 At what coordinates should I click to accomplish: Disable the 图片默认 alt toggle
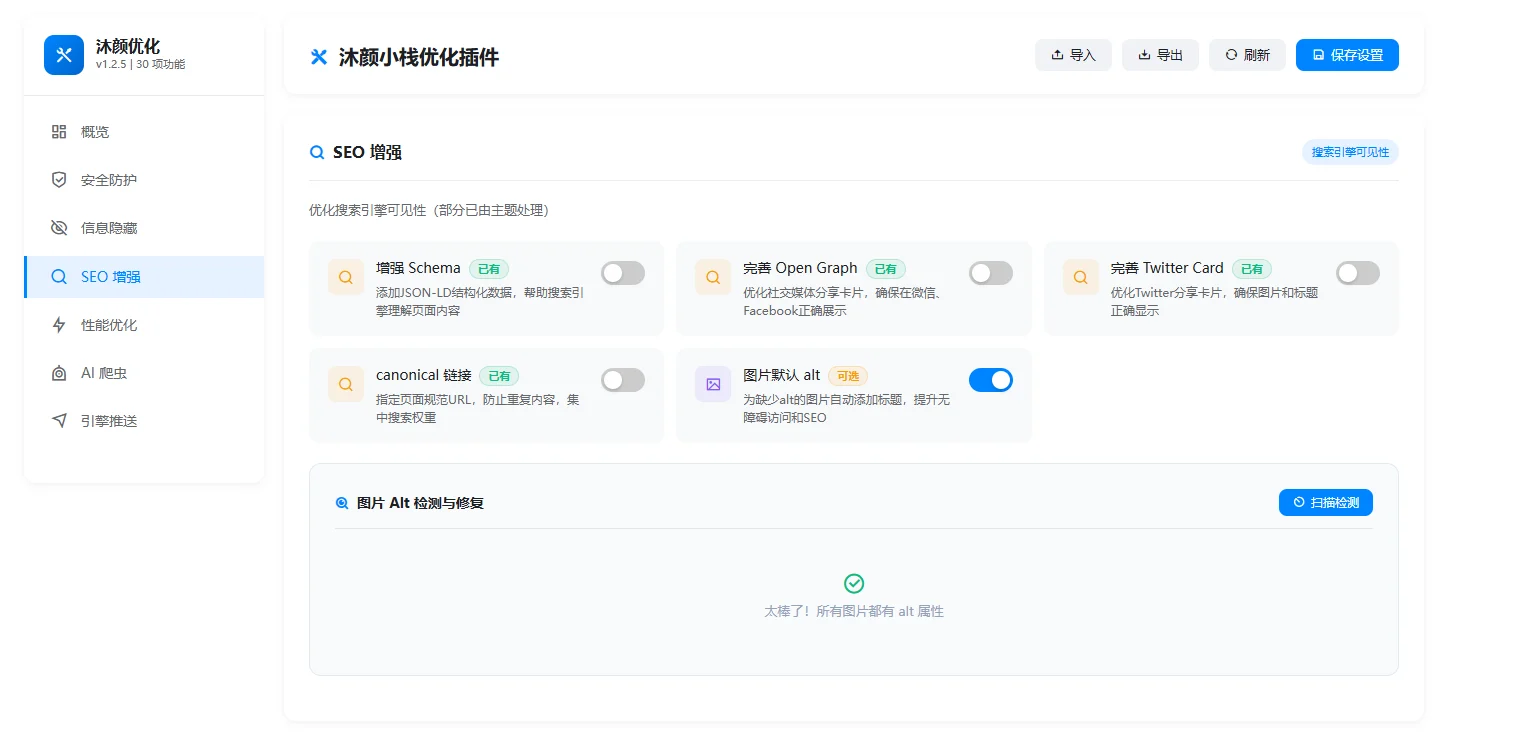coord(990,380)
